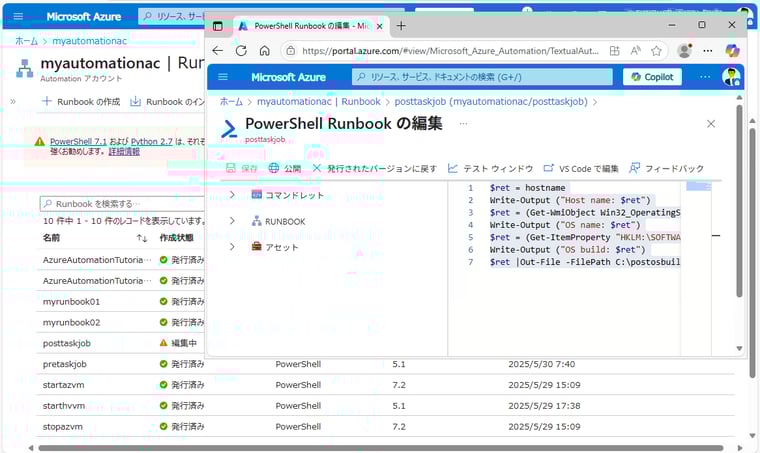The width and height of the screenshot is (760, 453).
Task: Click 発行されたバージョンに戻す
Action: pyautogui.click(x=374, y=168)
